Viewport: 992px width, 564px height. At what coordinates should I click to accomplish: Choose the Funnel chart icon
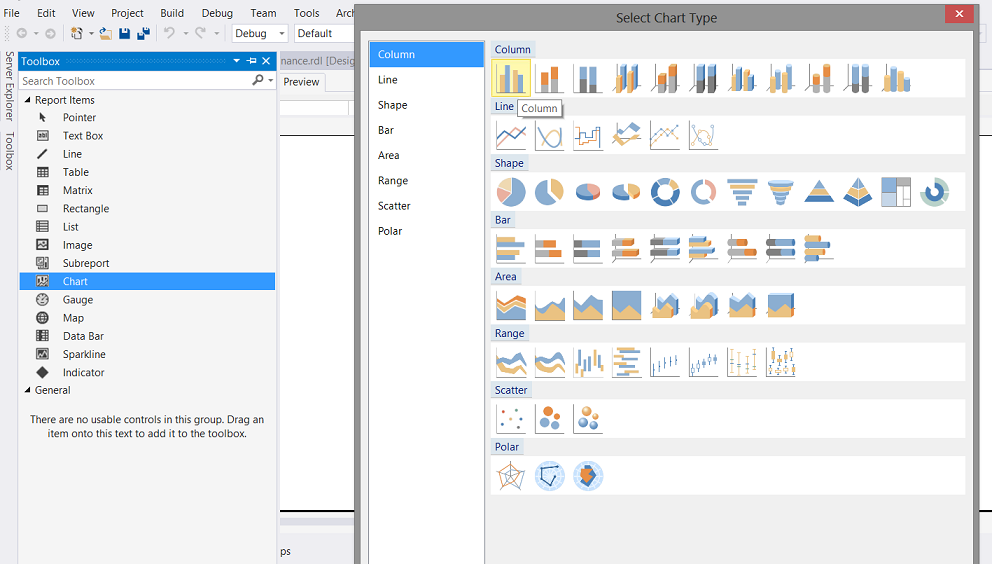[742, 192]
